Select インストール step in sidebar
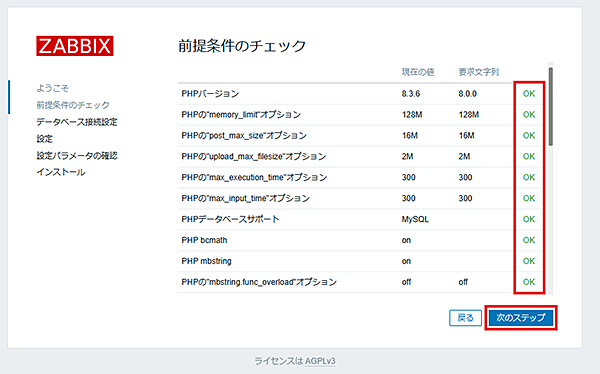This screenshot has height=374, width=600. pos(61,172)
